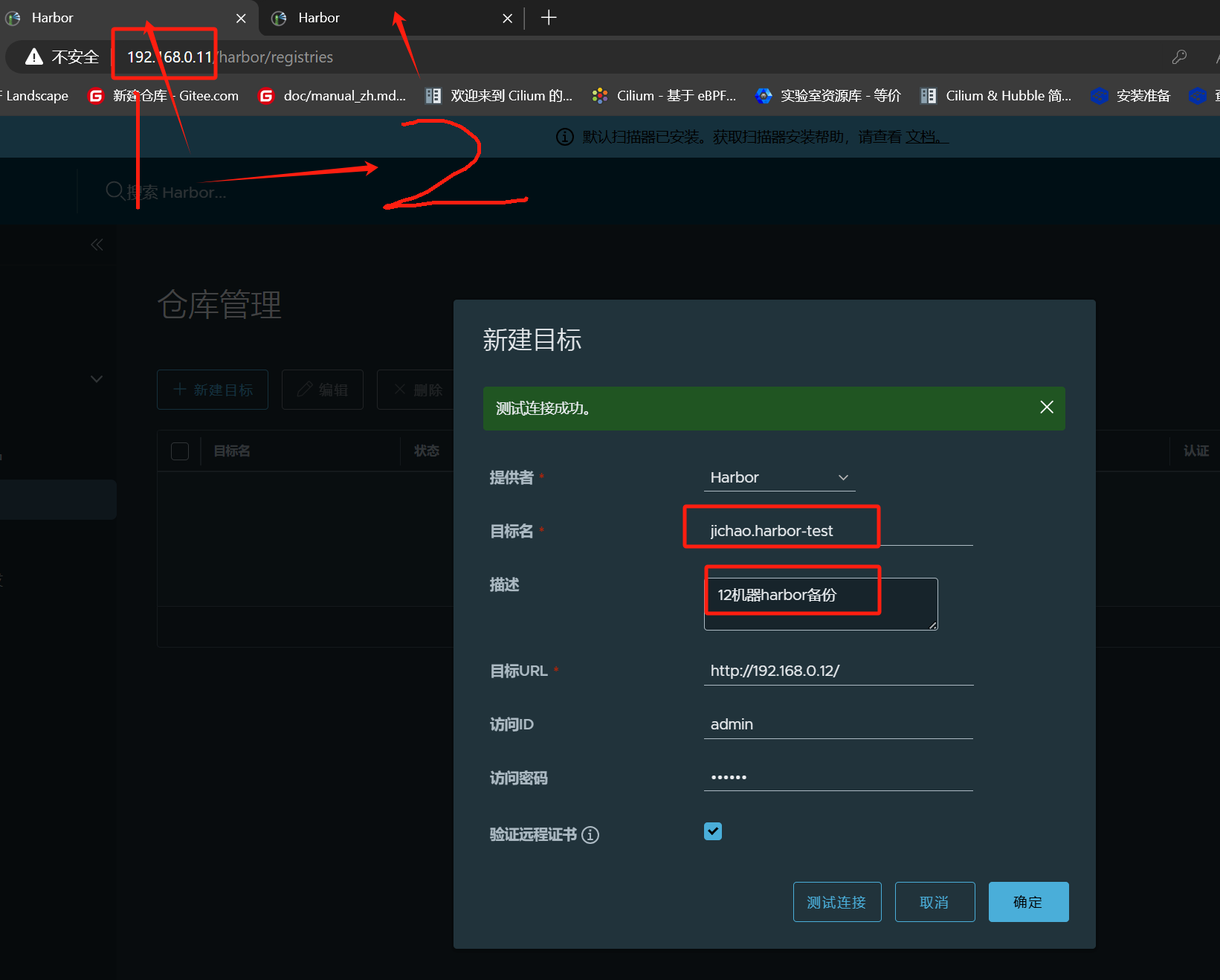
Task: Click the 确定 button
Action: click(1028, 902)
